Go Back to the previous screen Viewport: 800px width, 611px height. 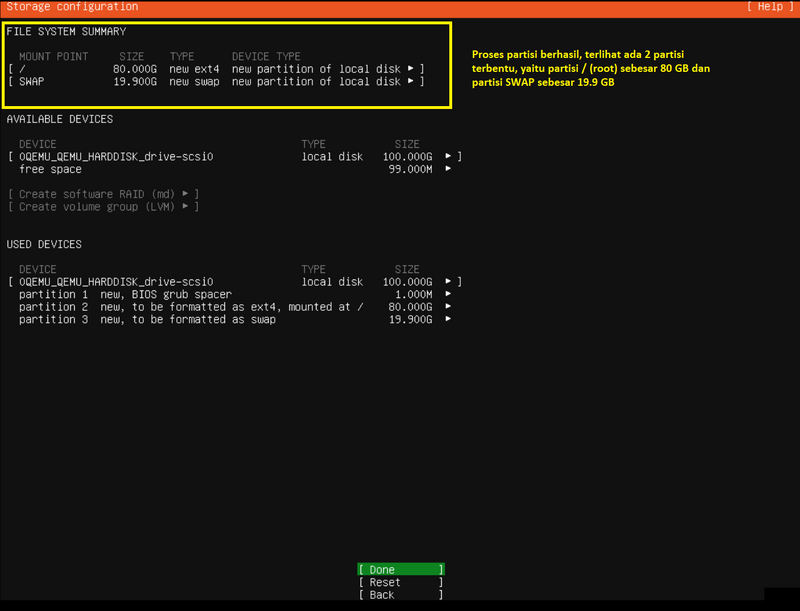coord(400,595)
